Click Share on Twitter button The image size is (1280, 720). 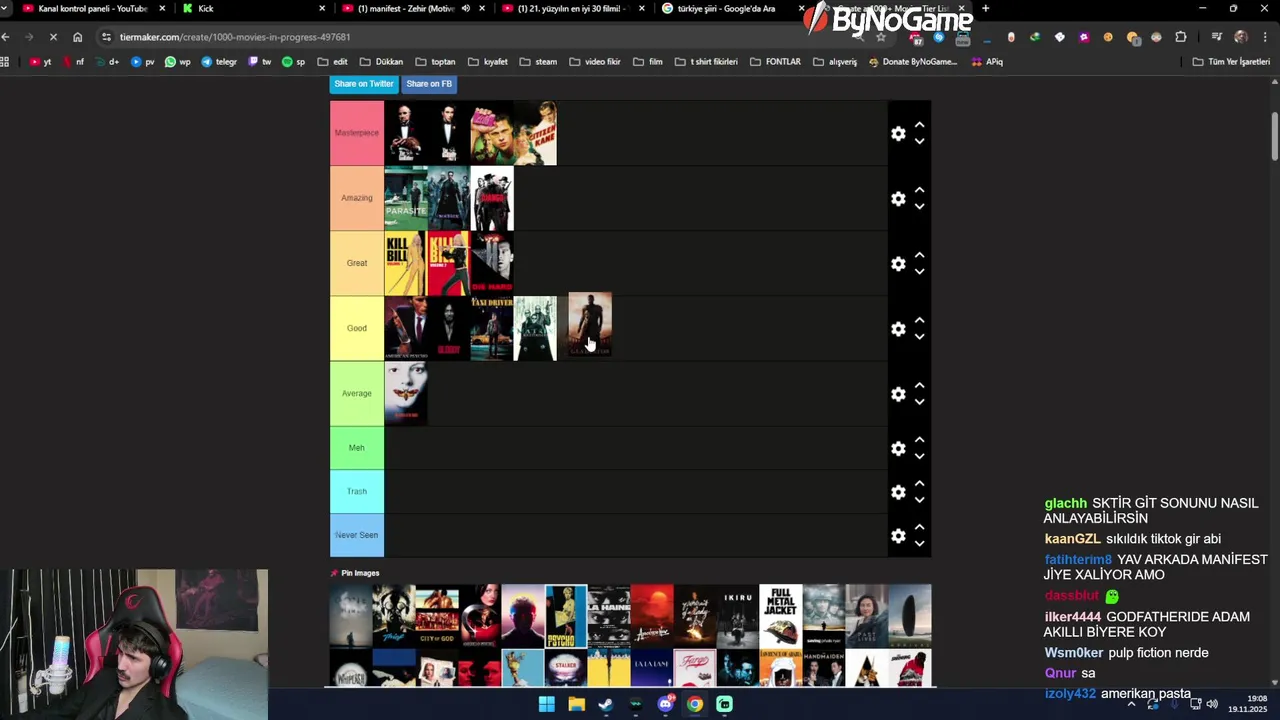click(x=364, y=84)
